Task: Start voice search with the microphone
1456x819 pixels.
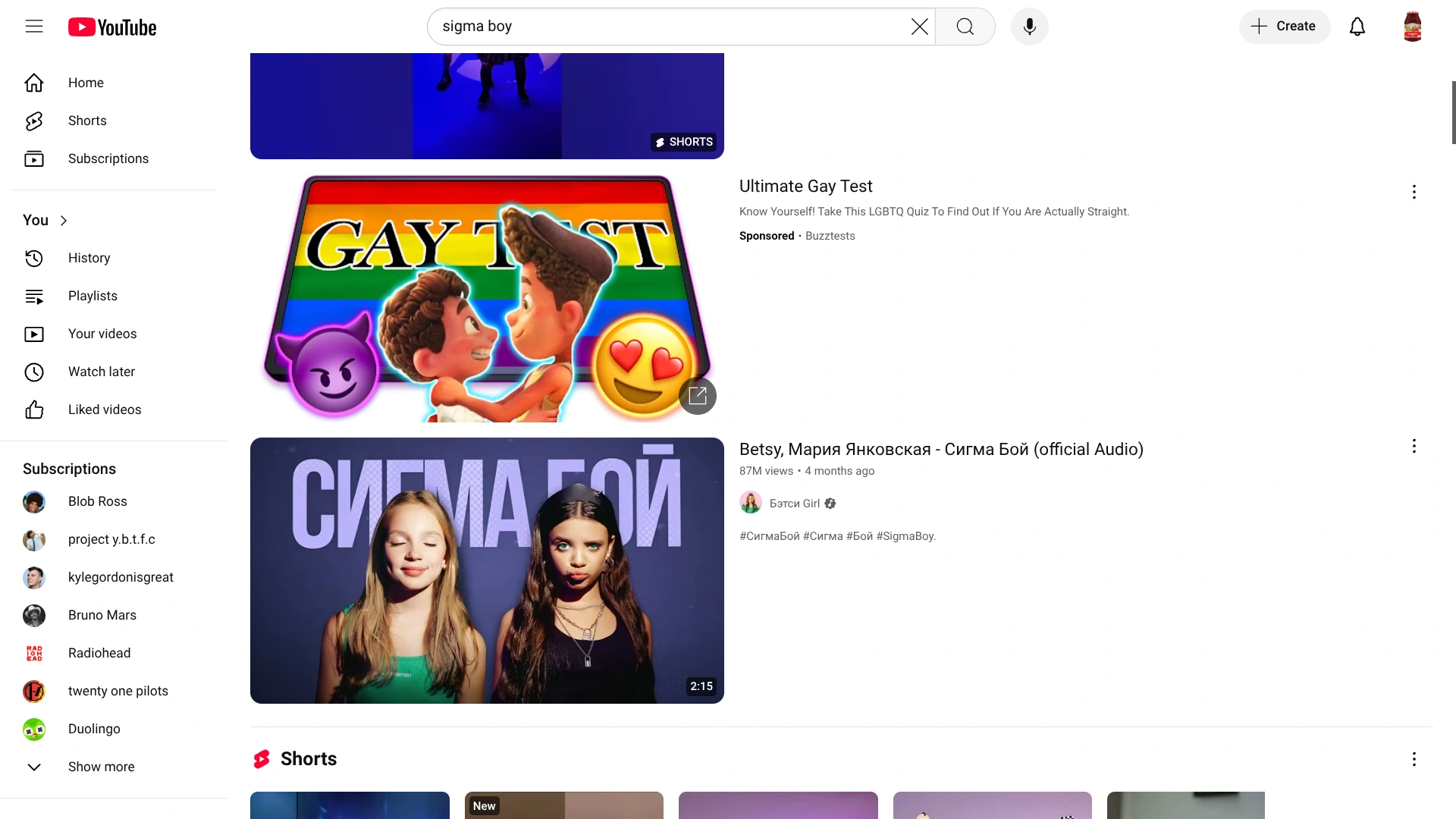Action: [x=1029, y=27]
